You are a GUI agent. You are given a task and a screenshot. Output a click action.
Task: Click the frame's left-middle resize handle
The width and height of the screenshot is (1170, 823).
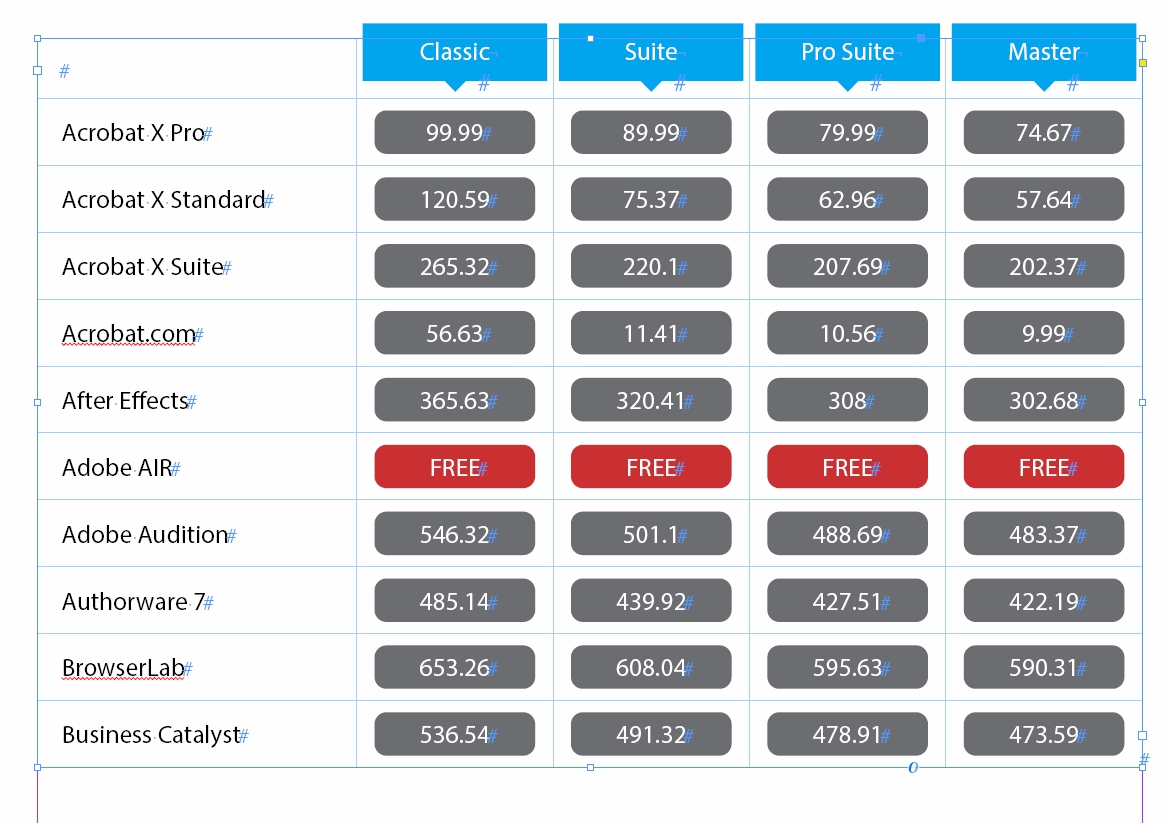(38, 402)
